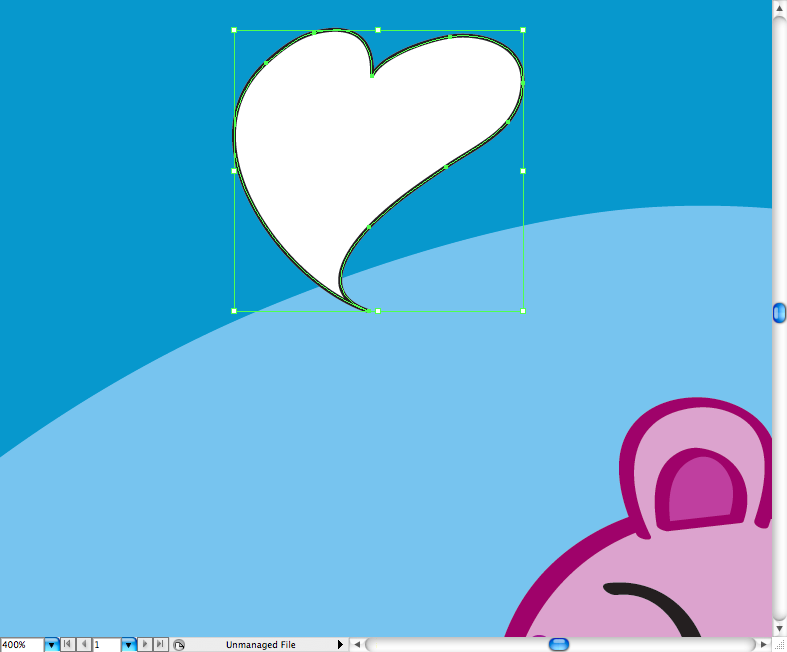Screen dimensions: 787x652
Task: Jump to the last artboard
Action: 160,645
